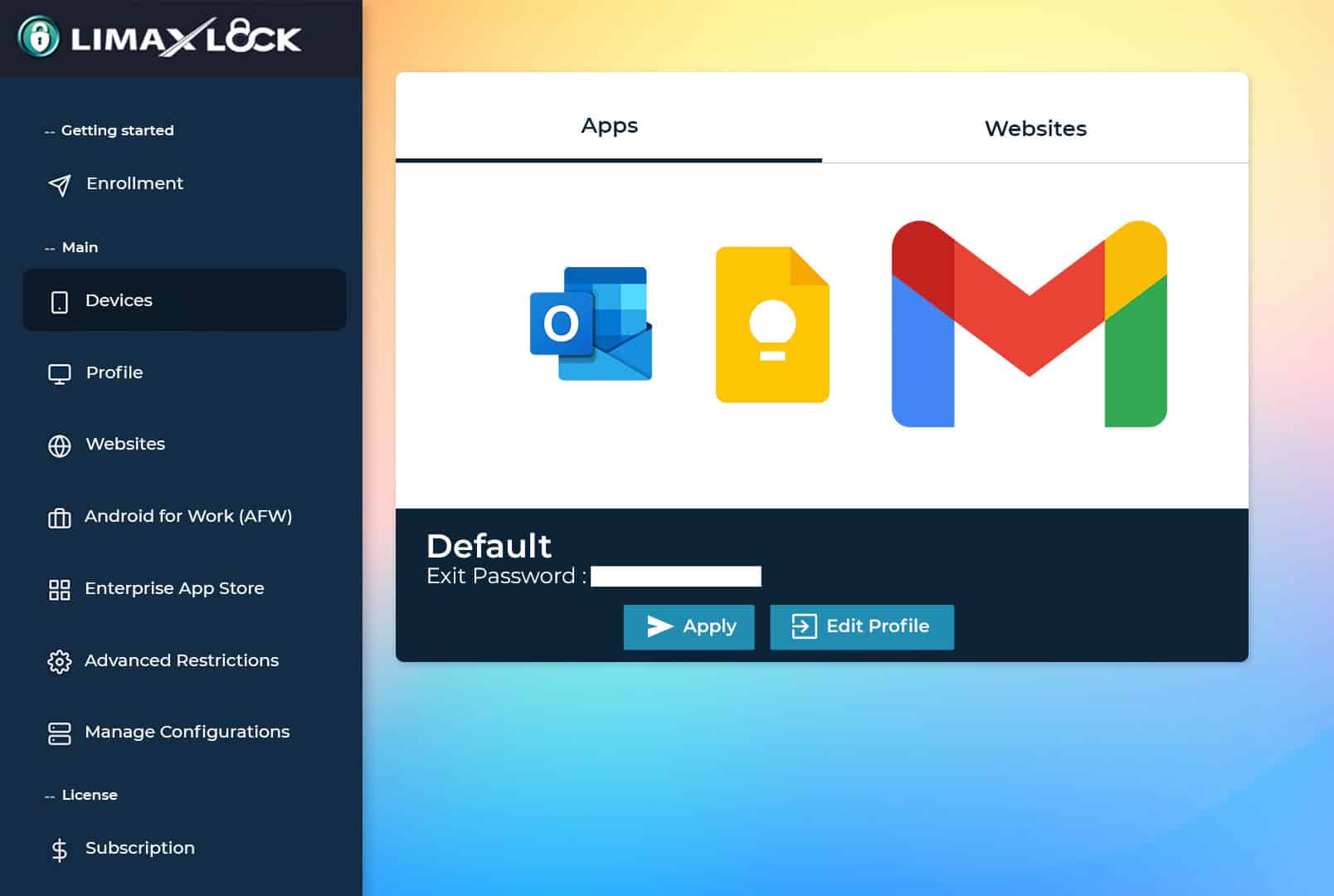This screenshot has width=1334, height=896.
Task: Open Devices in the sidebar
Action: [x=184, y=300]
